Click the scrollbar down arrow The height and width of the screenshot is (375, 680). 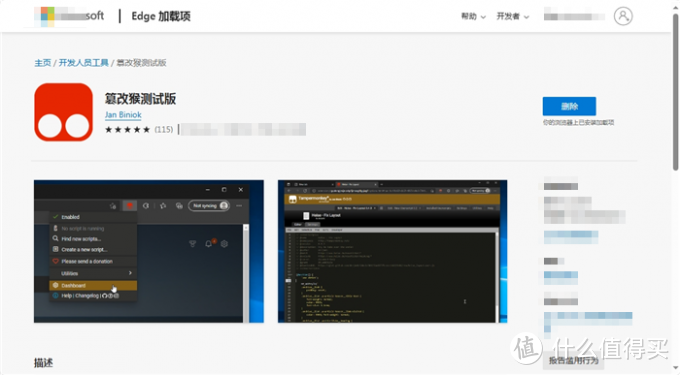675,368
